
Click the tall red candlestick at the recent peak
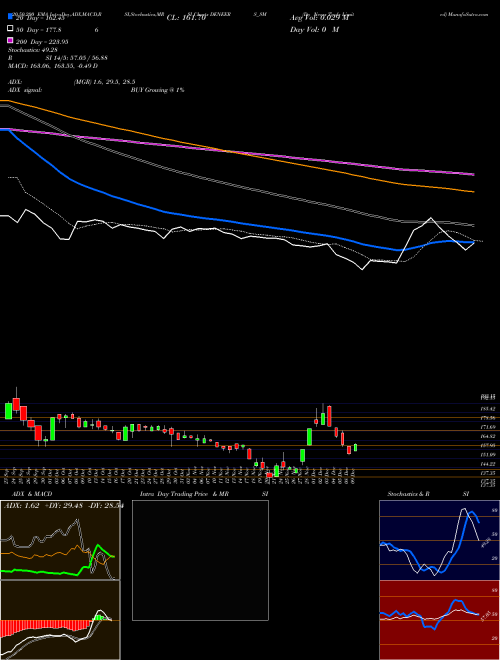point(329,416)
